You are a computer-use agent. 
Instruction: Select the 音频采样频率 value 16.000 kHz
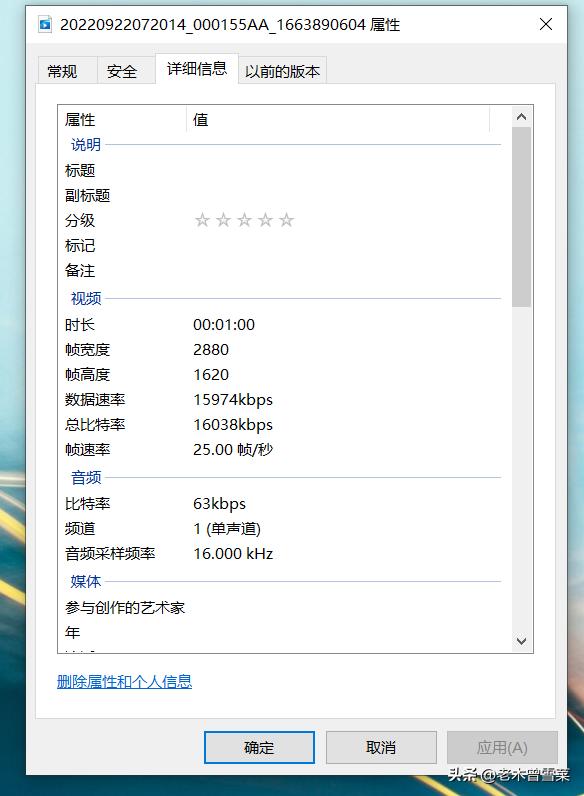click(x=233, y=554)
